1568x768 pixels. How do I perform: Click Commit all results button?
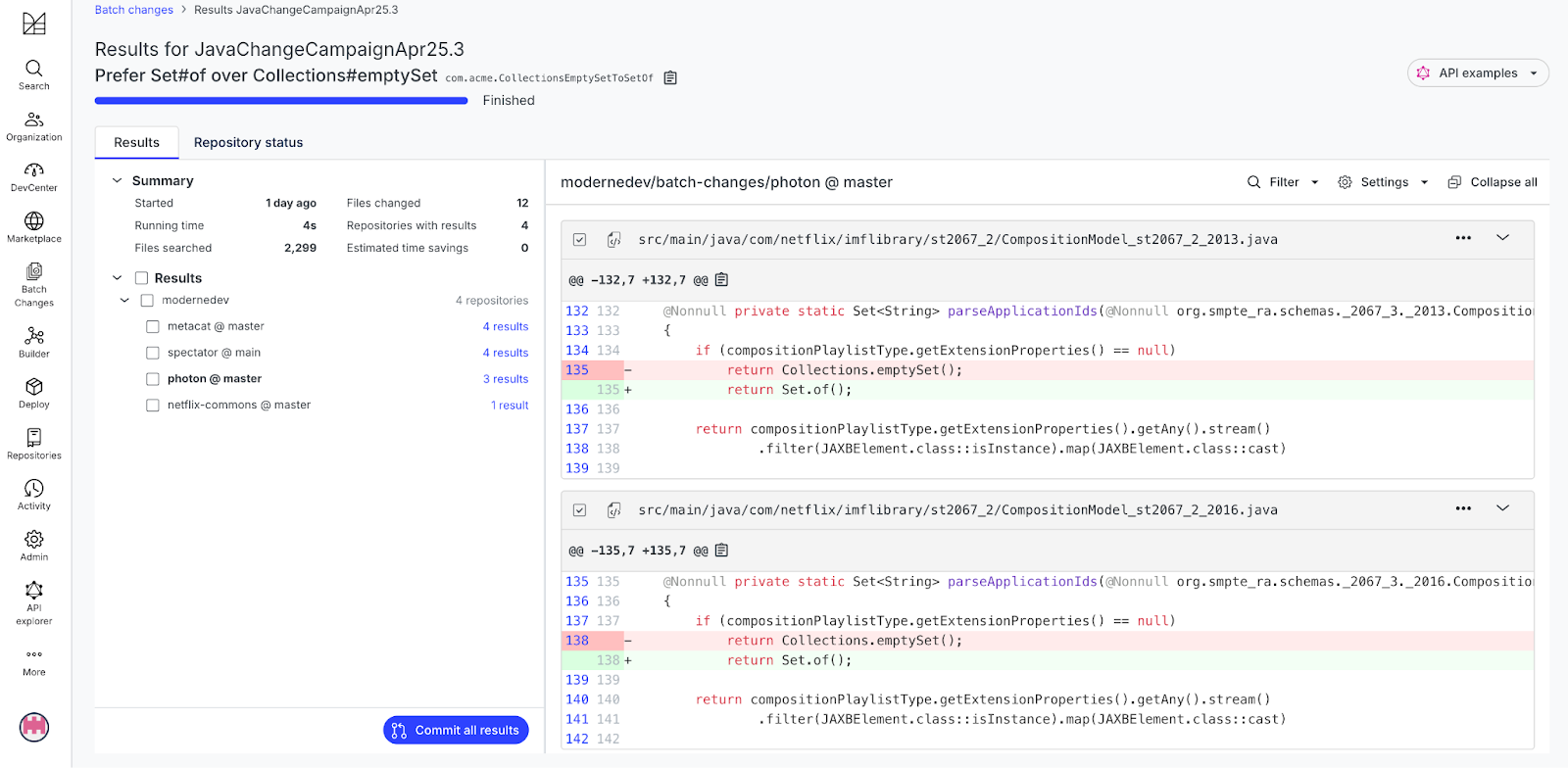pos(456,730)
